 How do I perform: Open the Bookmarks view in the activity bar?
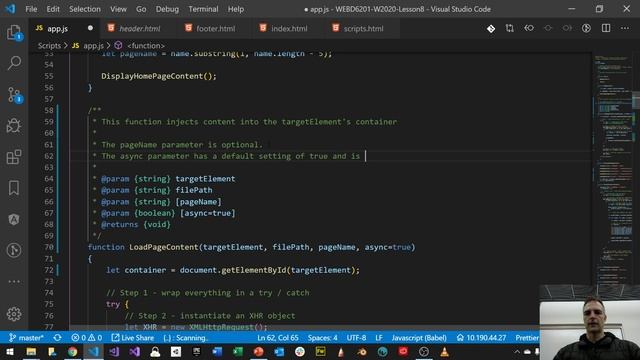[14, 188]
